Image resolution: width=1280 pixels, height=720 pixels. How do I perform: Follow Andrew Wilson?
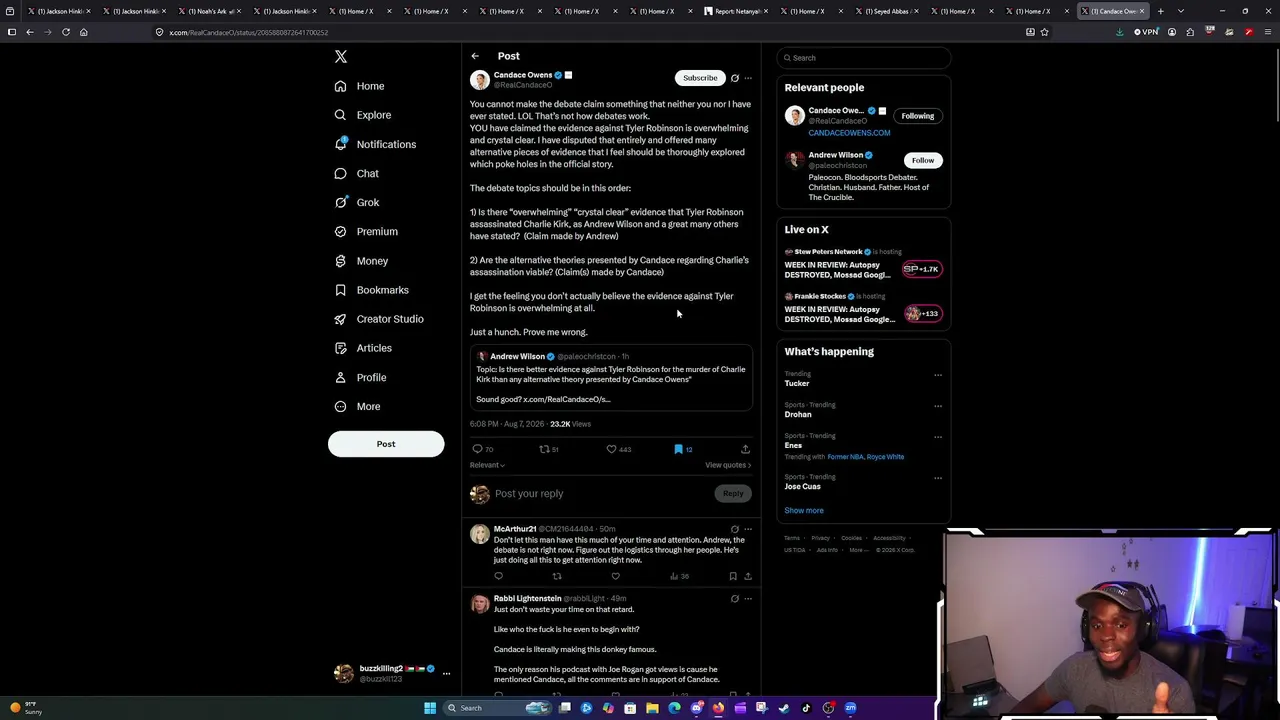point(922,160)
